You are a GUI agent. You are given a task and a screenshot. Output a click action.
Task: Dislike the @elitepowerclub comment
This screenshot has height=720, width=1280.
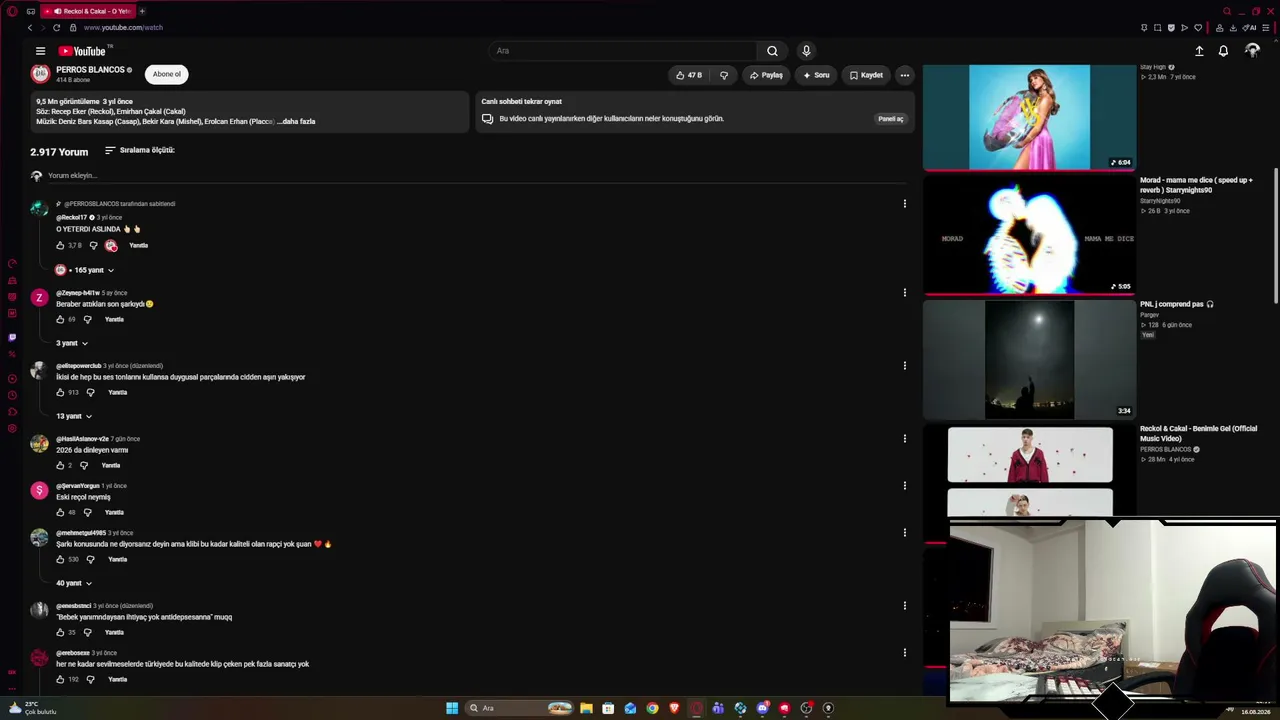(90, 393)
